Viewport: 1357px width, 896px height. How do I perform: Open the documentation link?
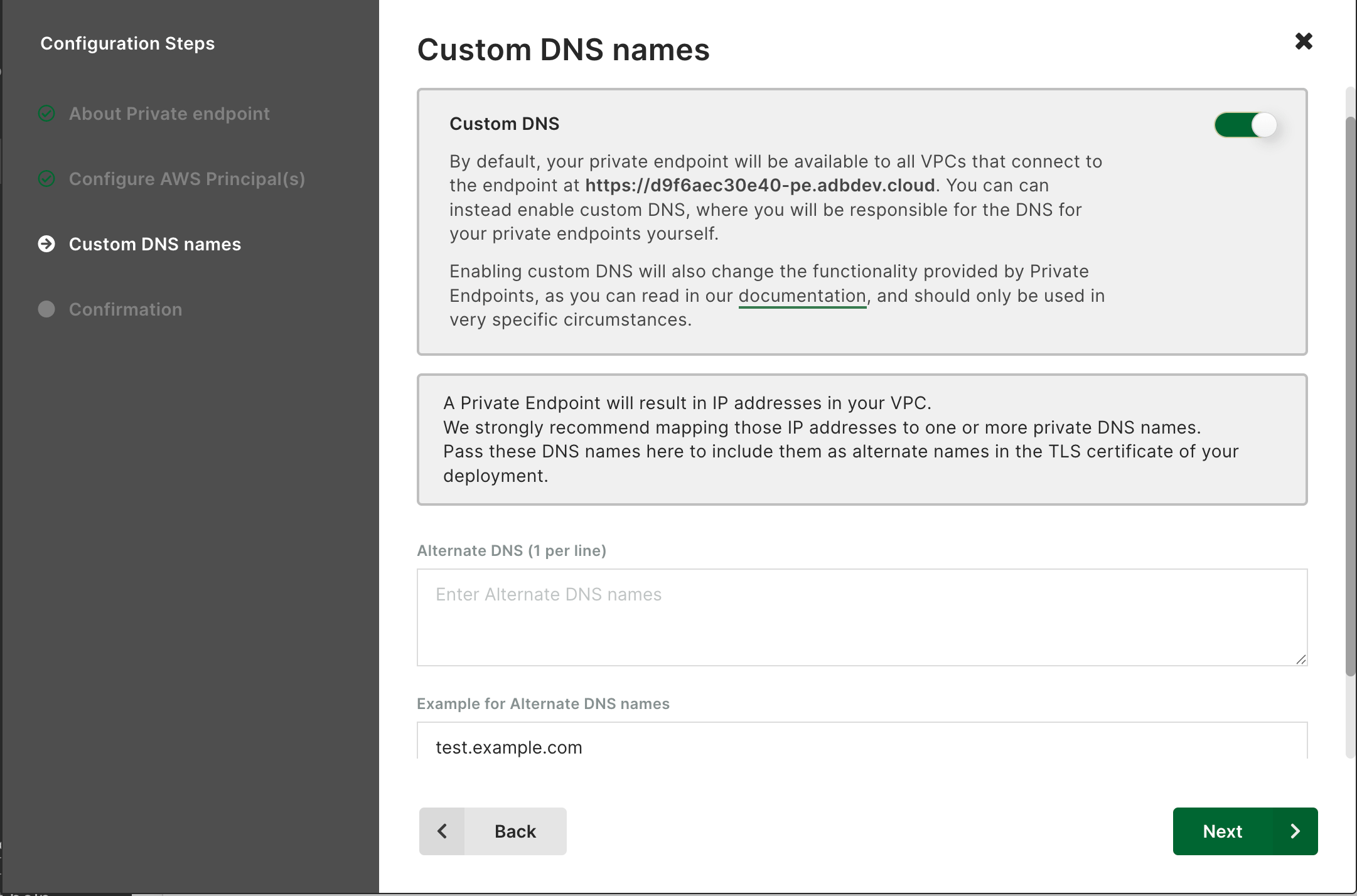(x=802, y=296)
